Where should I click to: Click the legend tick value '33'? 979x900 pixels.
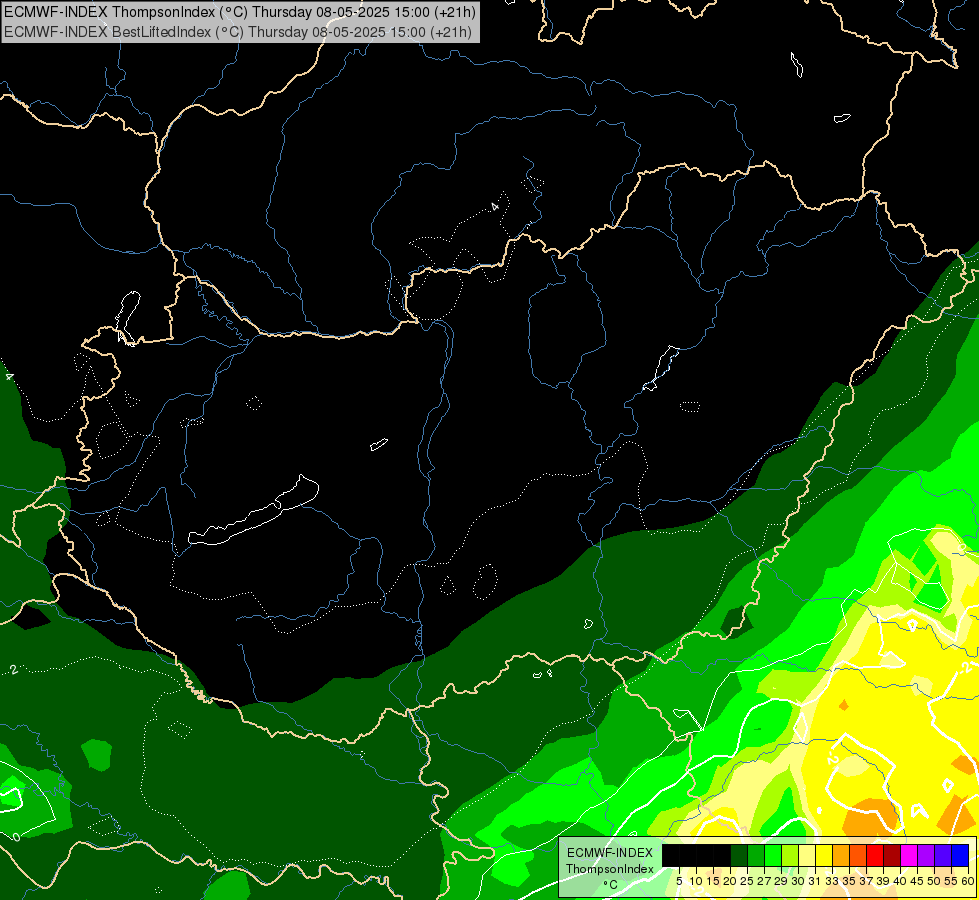tap(832, 881)
